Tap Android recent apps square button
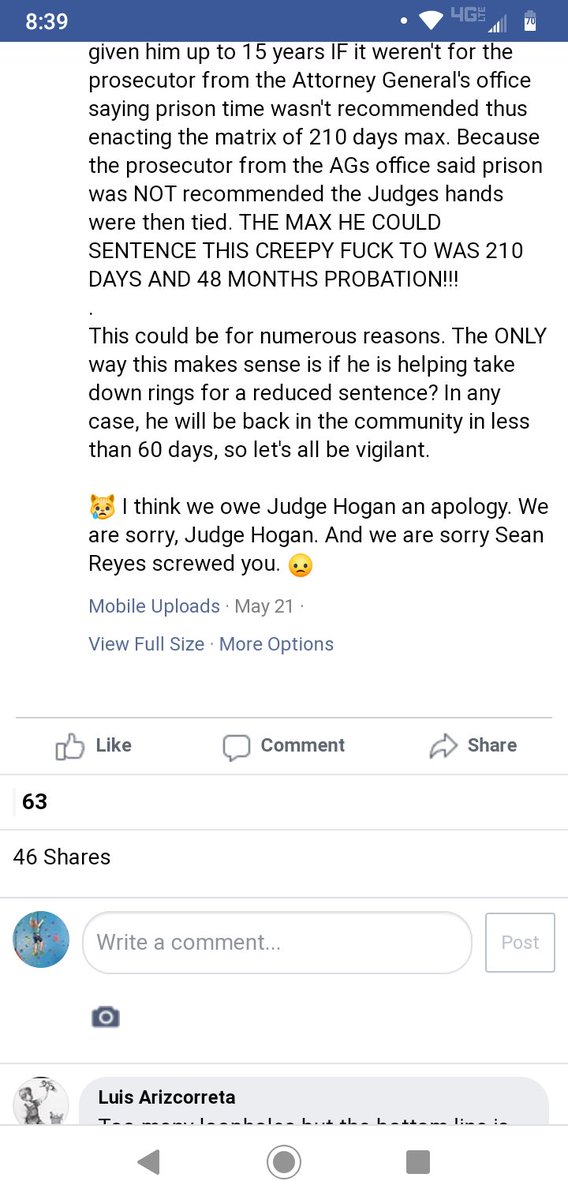The height and width of the screenshot is (1200, 568). (418, 1161)
